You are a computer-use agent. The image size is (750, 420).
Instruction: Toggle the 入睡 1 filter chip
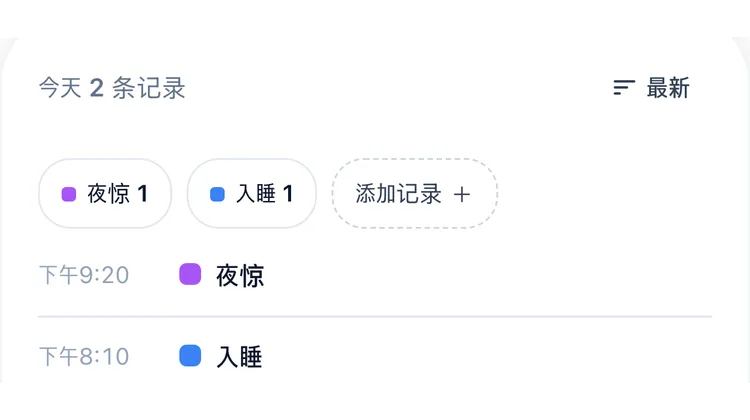point(252,194)
